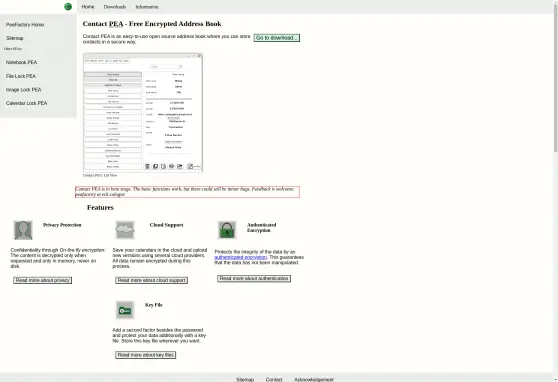This screenshot has height=382, width=558.
Task: Open Image Lock PEA sidebar link
Action: pos(23,90)
